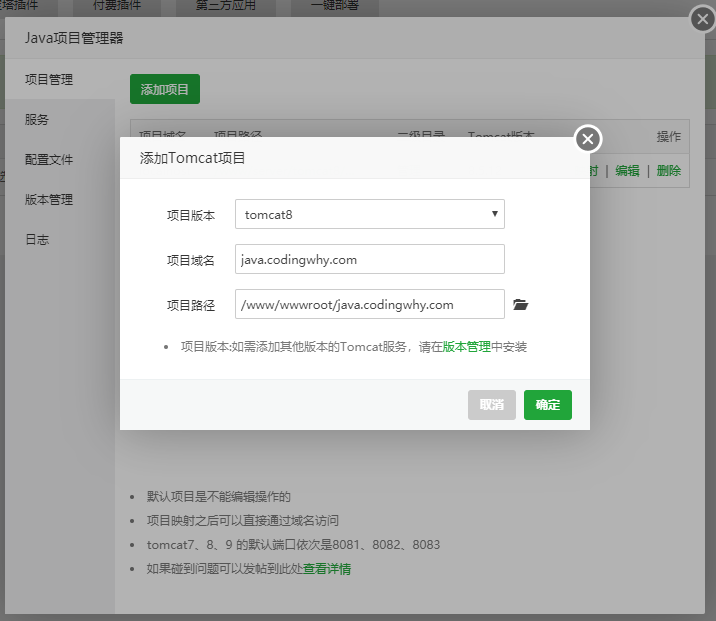Open the 版本管理 link in the dialog hint
Screen dimensions: 716x621
pyautogui.click(x=466, y=347)
